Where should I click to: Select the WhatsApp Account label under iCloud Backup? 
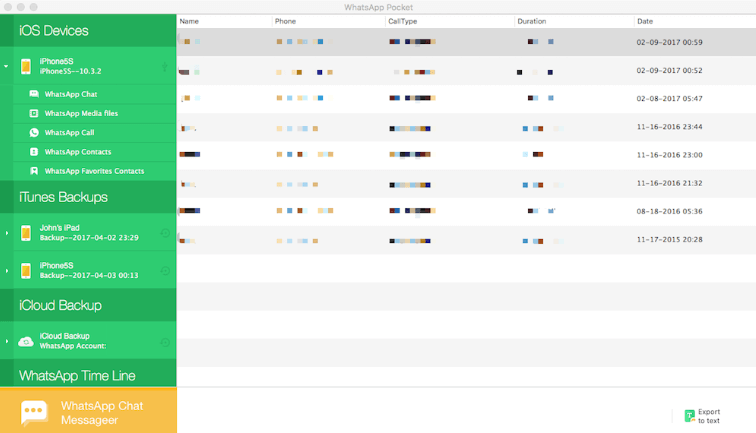point(73,346)
